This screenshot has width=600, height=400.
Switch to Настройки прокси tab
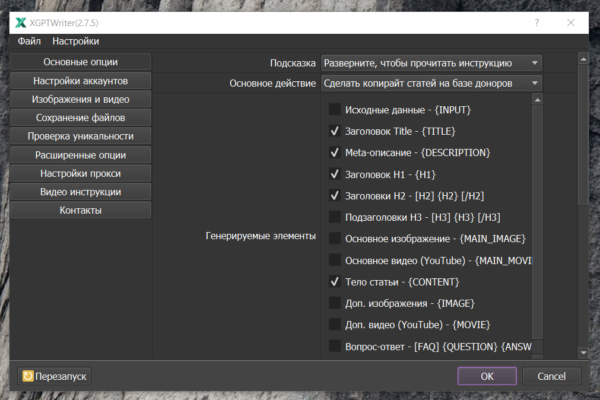tap(80, 173)
